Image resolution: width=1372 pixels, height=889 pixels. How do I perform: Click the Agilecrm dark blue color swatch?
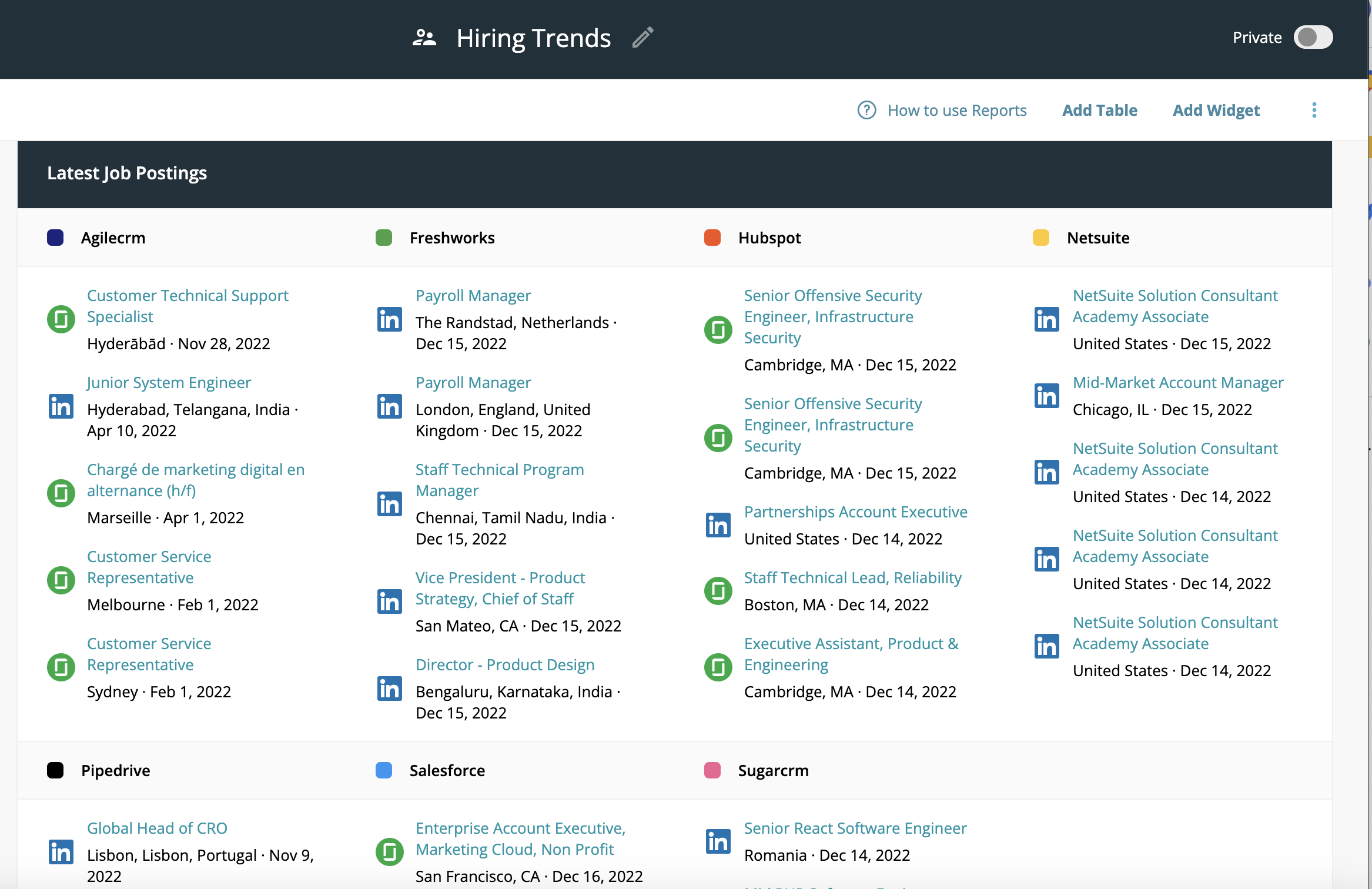point(55,238)
